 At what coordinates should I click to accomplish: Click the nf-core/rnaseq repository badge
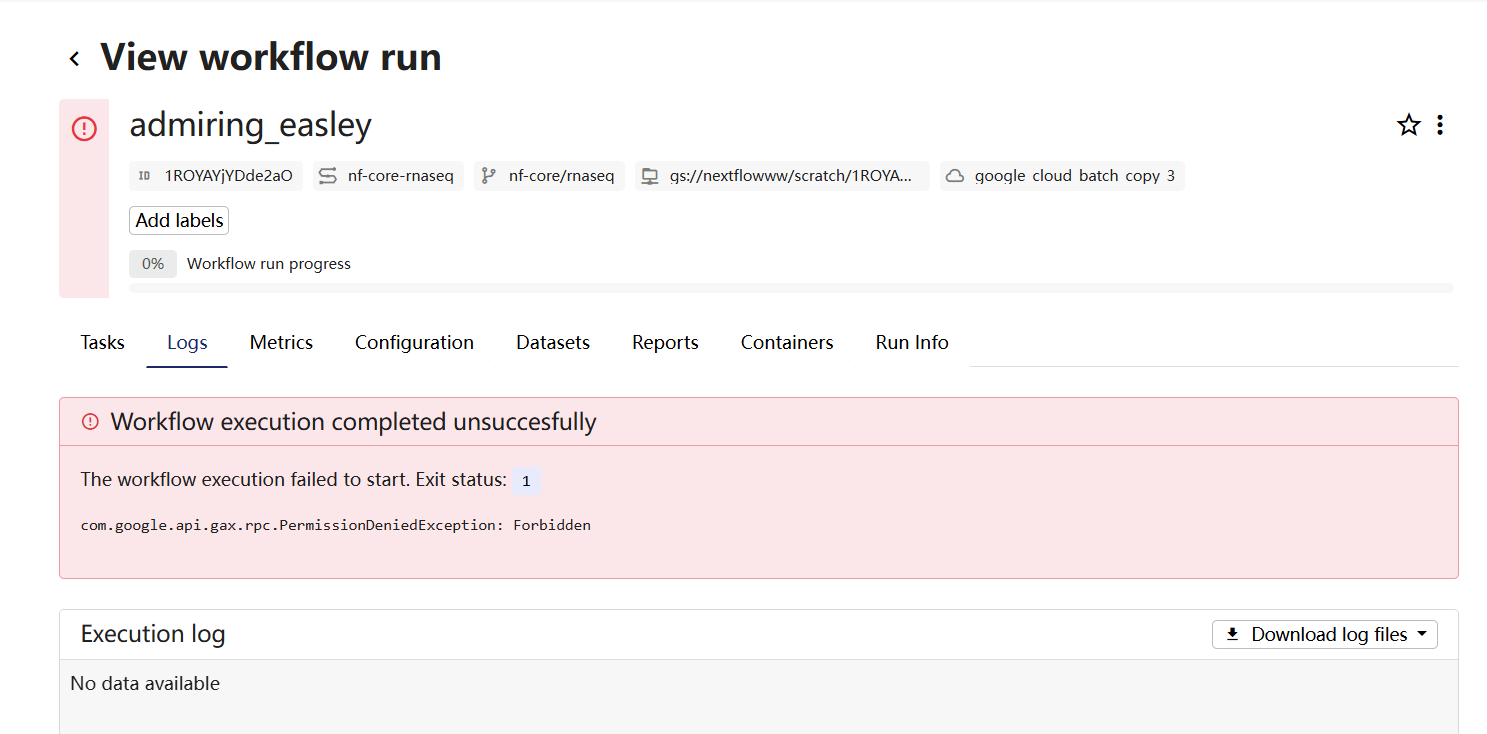pos(549,176)
